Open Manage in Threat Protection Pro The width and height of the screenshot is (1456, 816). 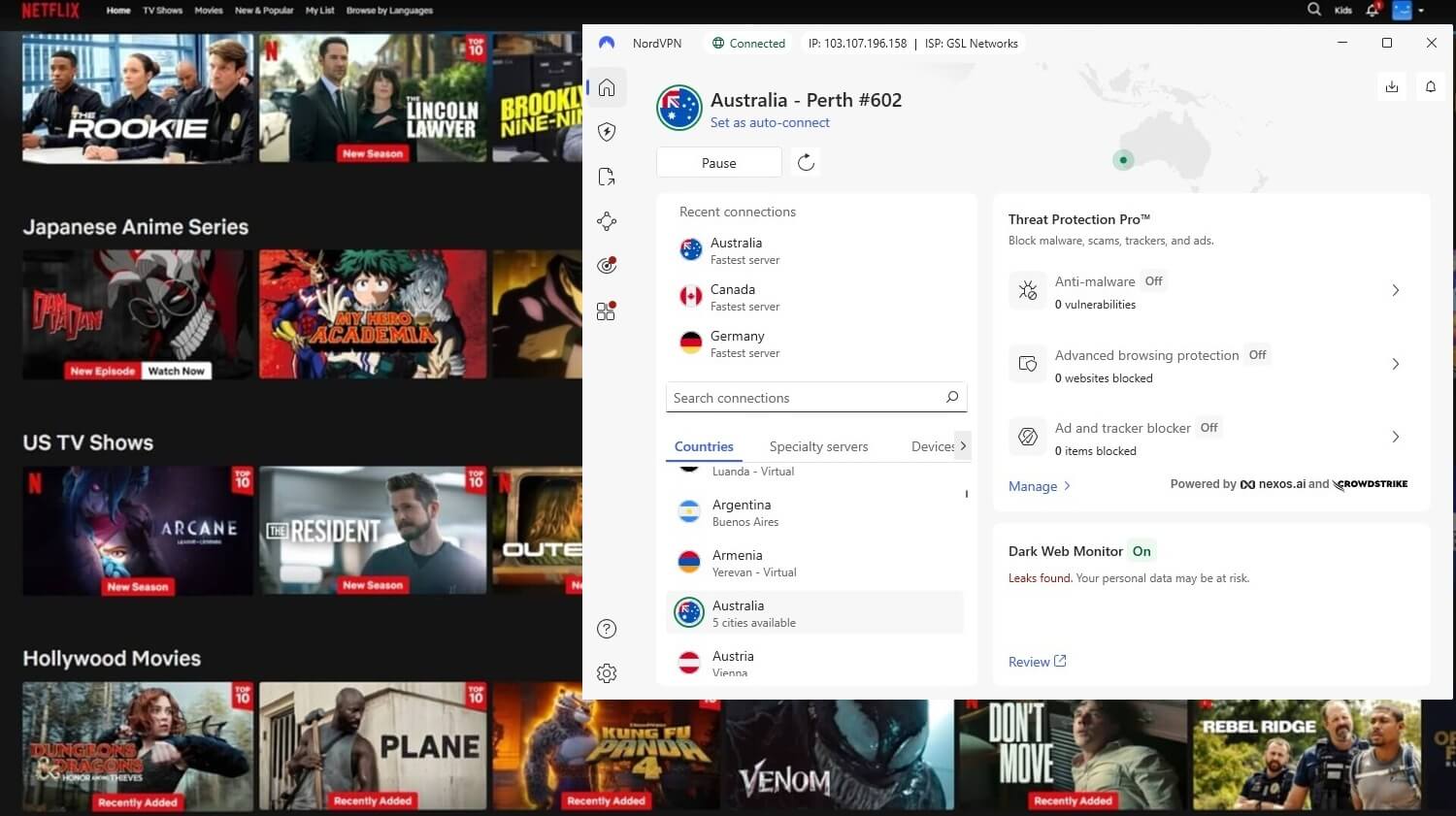pyautogui.click(x=1033, y=486)
